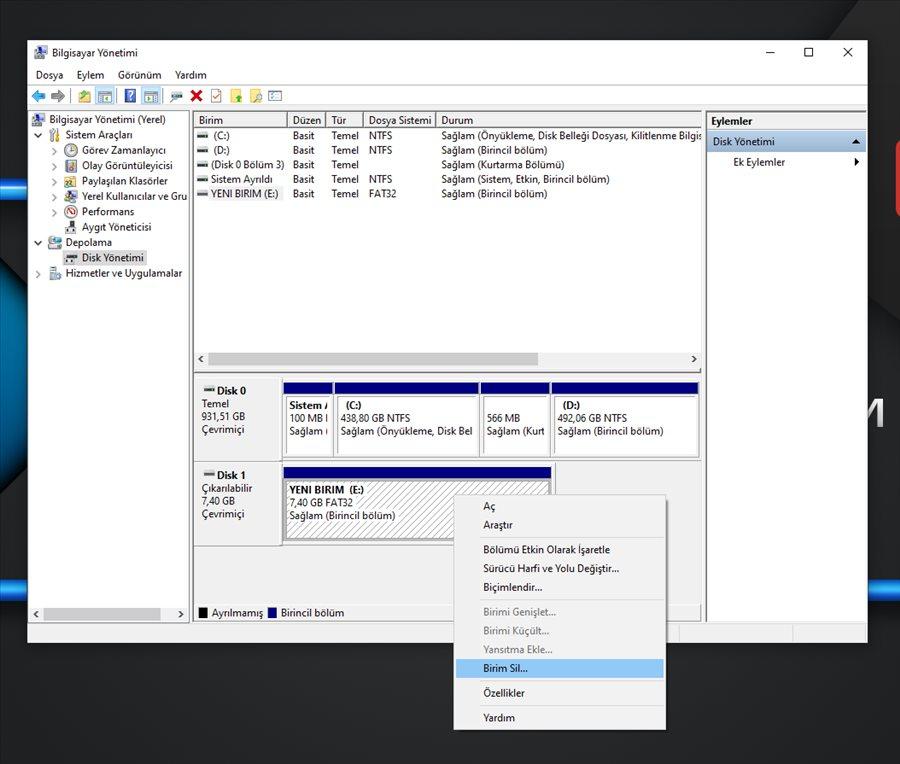The height and width of the screenshot is (764, 900).
Task: Click the volume list horizontal scrollbar
Action: click(x=373, y=359)
